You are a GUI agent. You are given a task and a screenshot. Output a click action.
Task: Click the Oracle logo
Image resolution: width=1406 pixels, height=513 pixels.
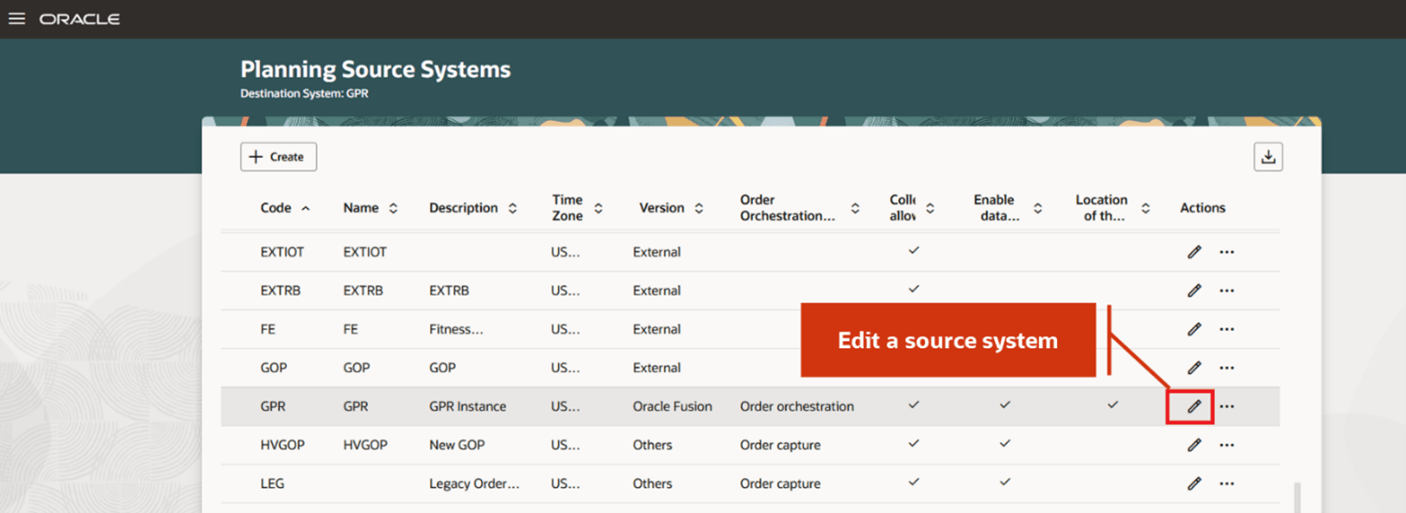coord(80,19)
